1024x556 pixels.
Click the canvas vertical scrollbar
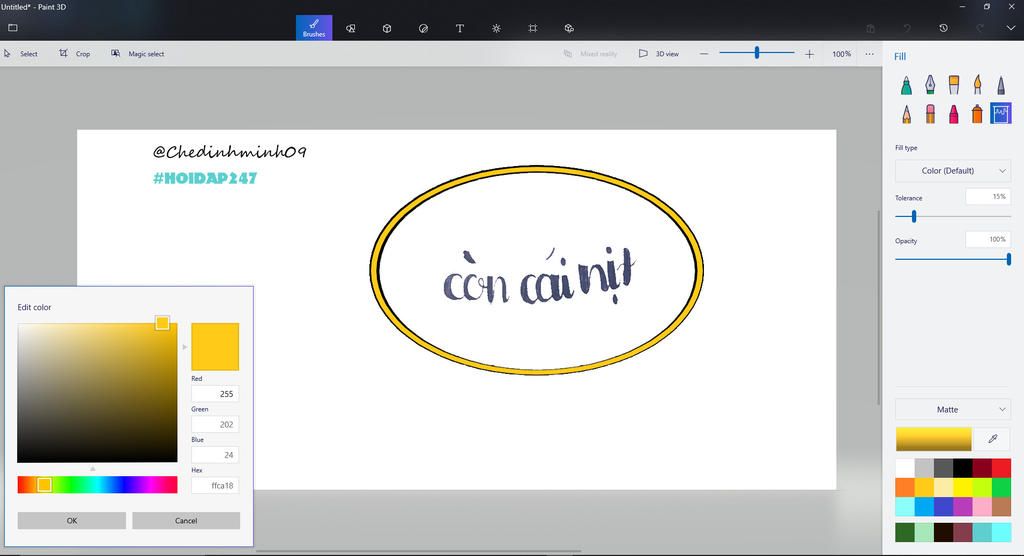click(x=878, y=307)
